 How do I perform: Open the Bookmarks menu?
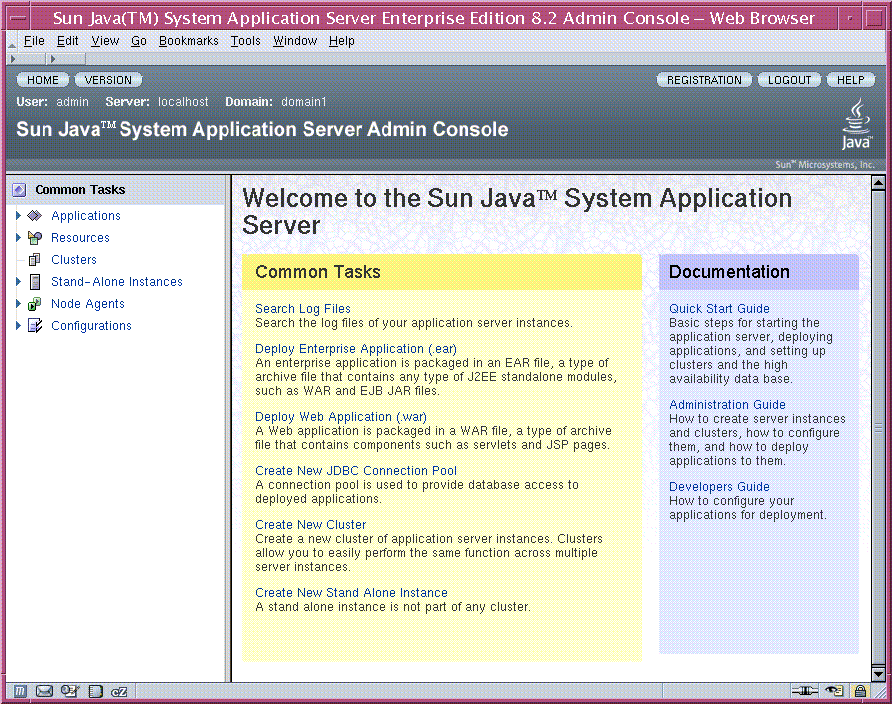pyautogui.click(x=188, y=41)
